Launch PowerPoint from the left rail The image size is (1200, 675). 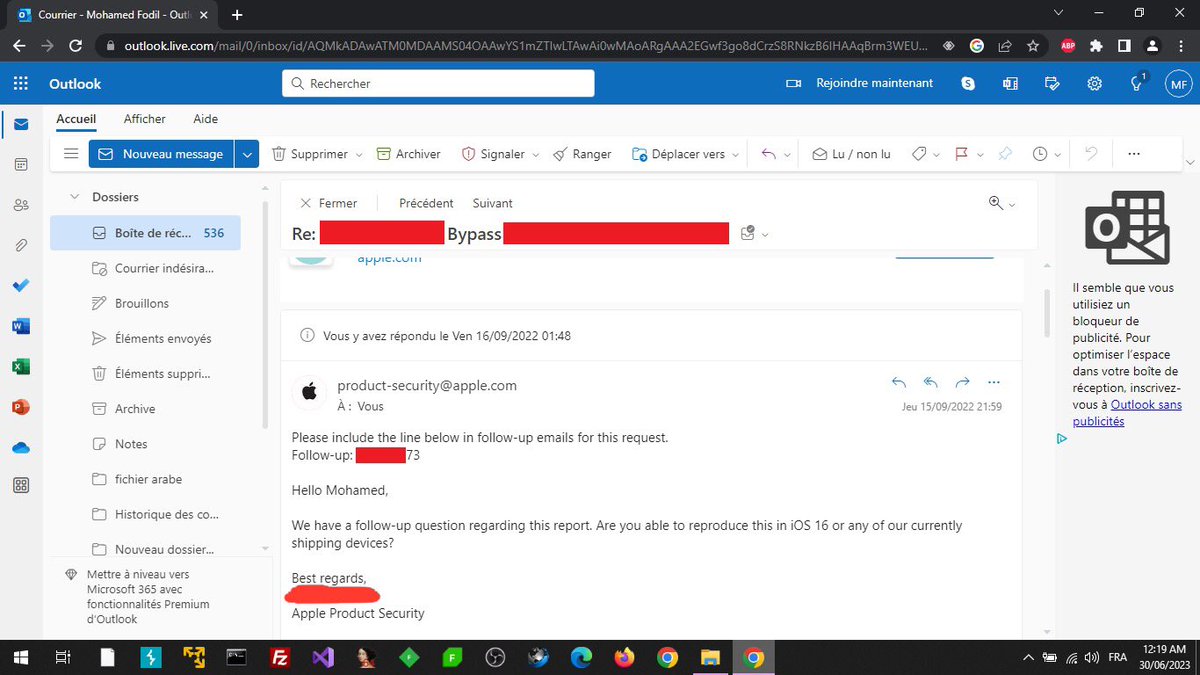click(20, 407)
